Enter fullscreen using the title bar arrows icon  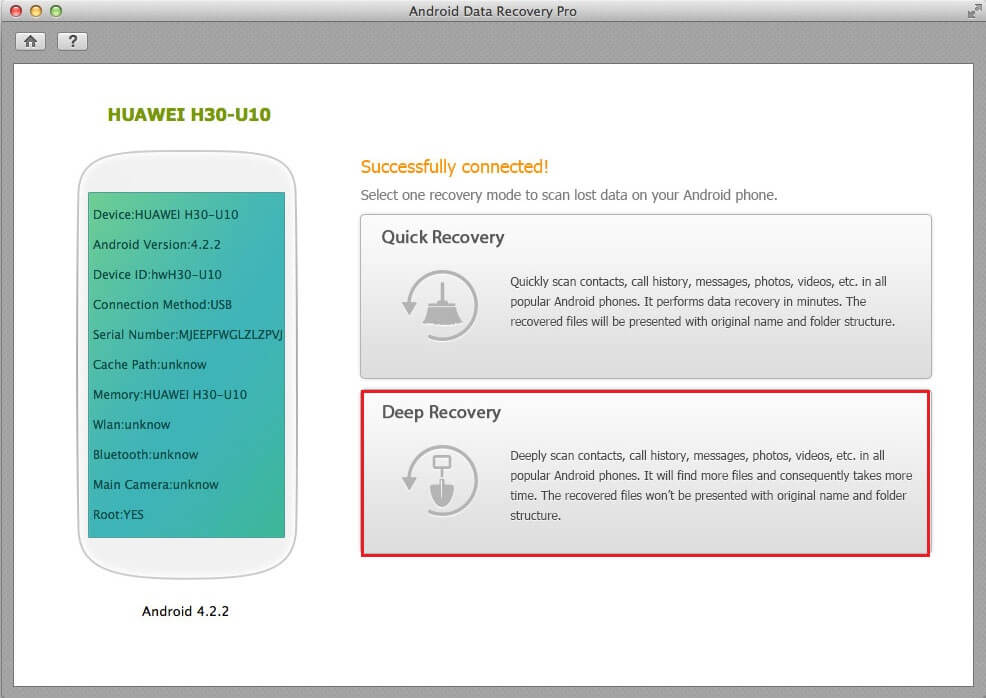973,12
